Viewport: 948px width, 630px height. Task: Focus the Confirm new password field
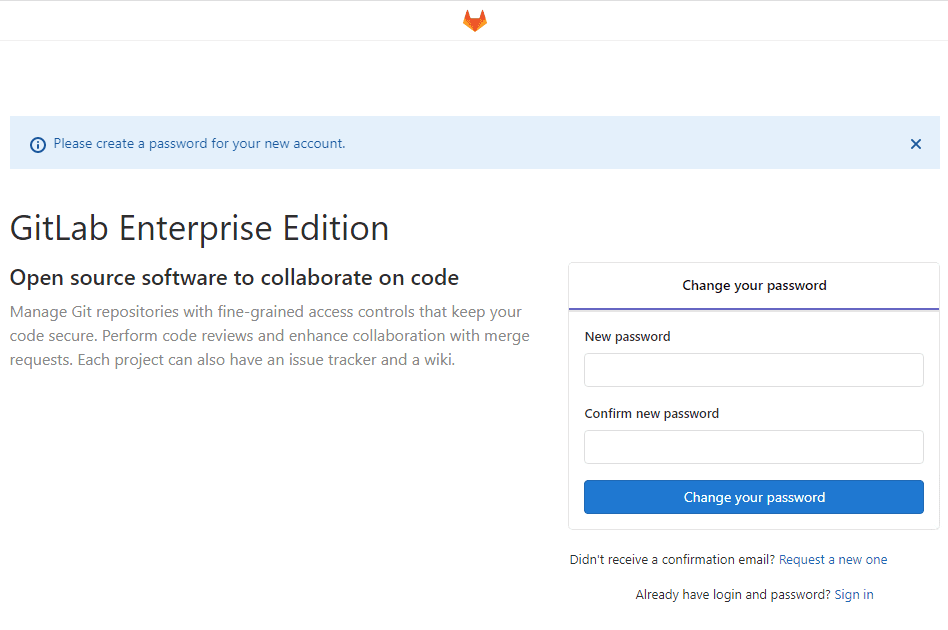tap(754, 447)
